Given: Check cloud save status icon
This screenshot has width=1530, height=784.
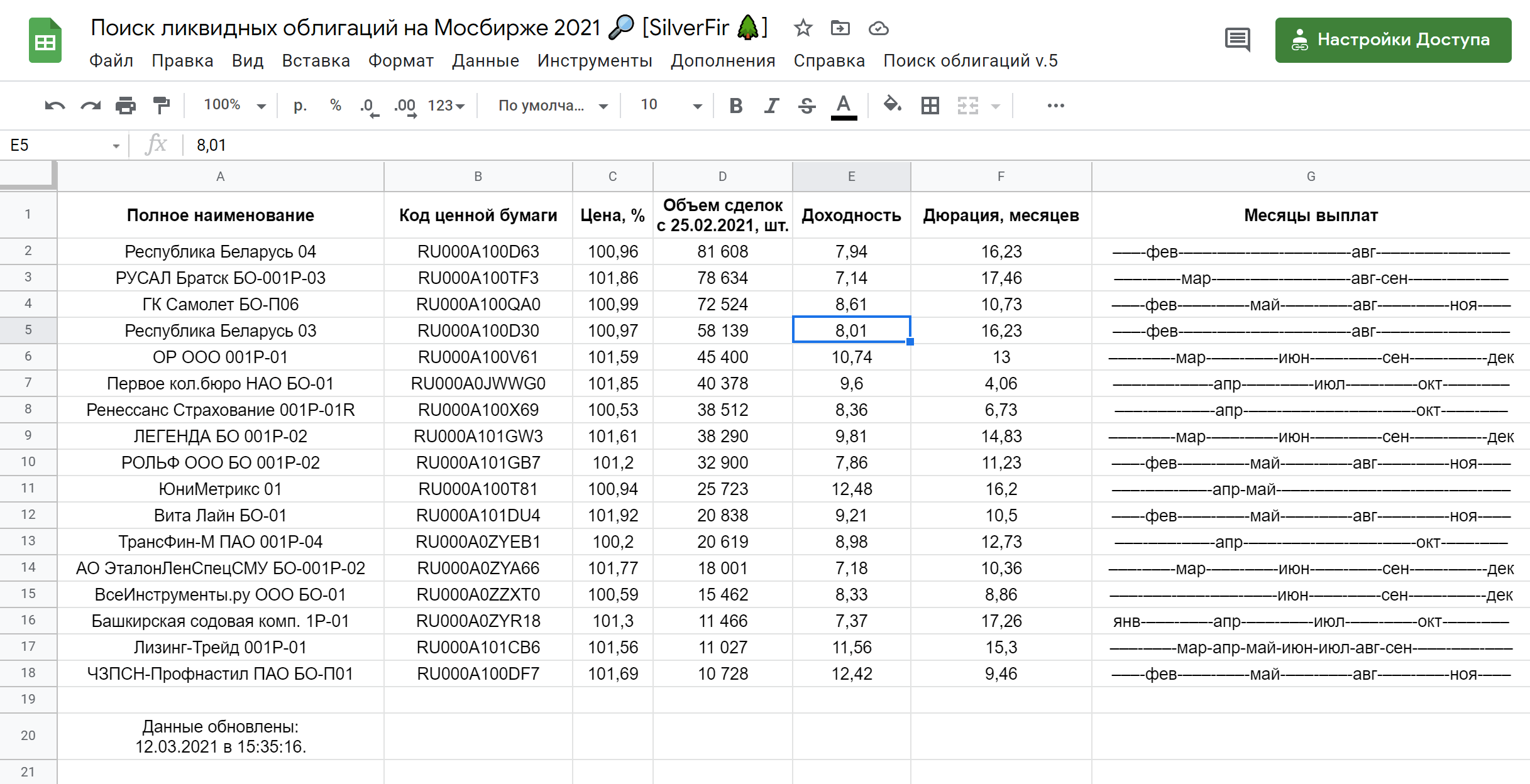Looking at the screenshot, I should point(878,28).
